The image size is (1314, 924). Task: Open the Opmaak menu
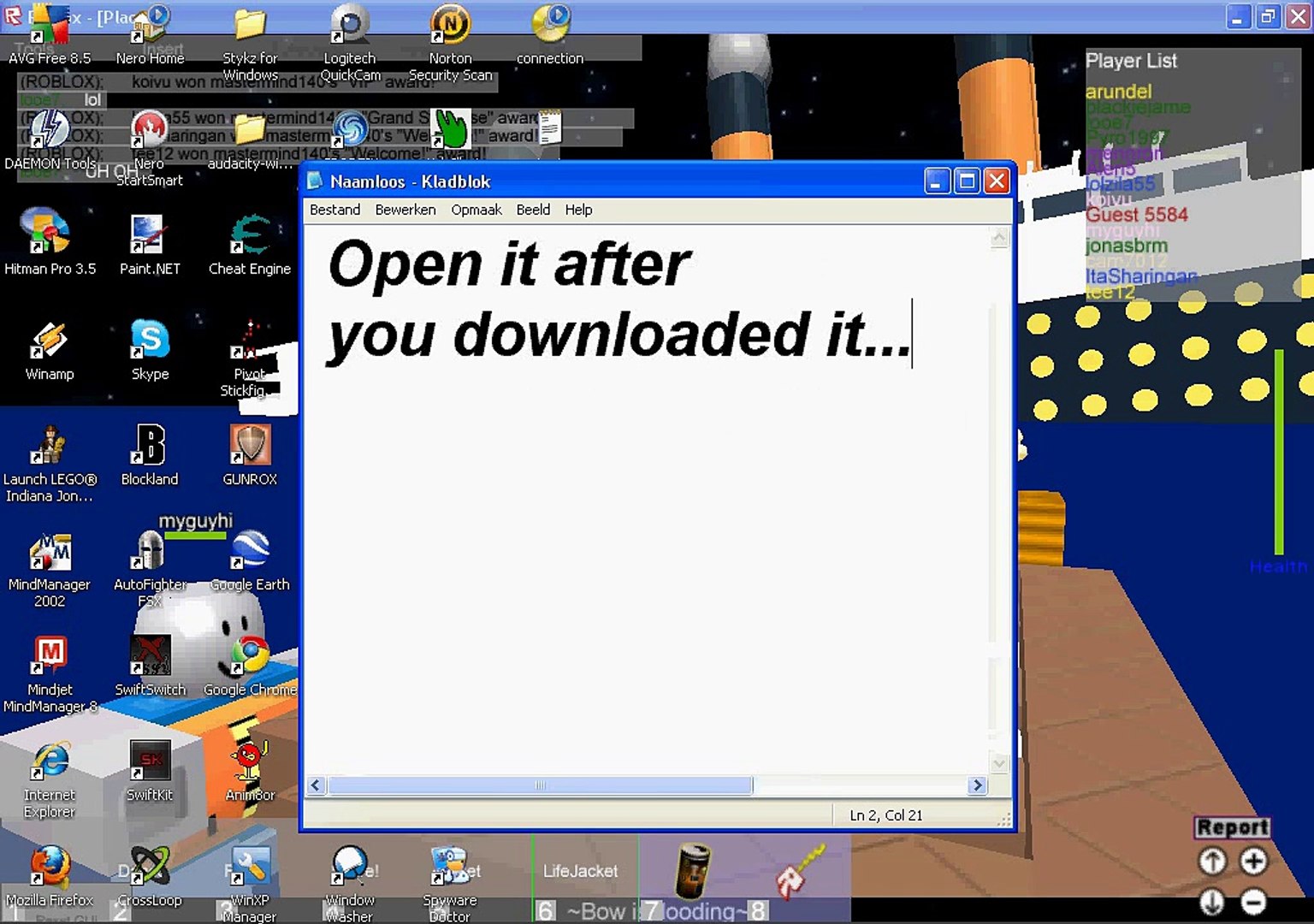point(476,210)
